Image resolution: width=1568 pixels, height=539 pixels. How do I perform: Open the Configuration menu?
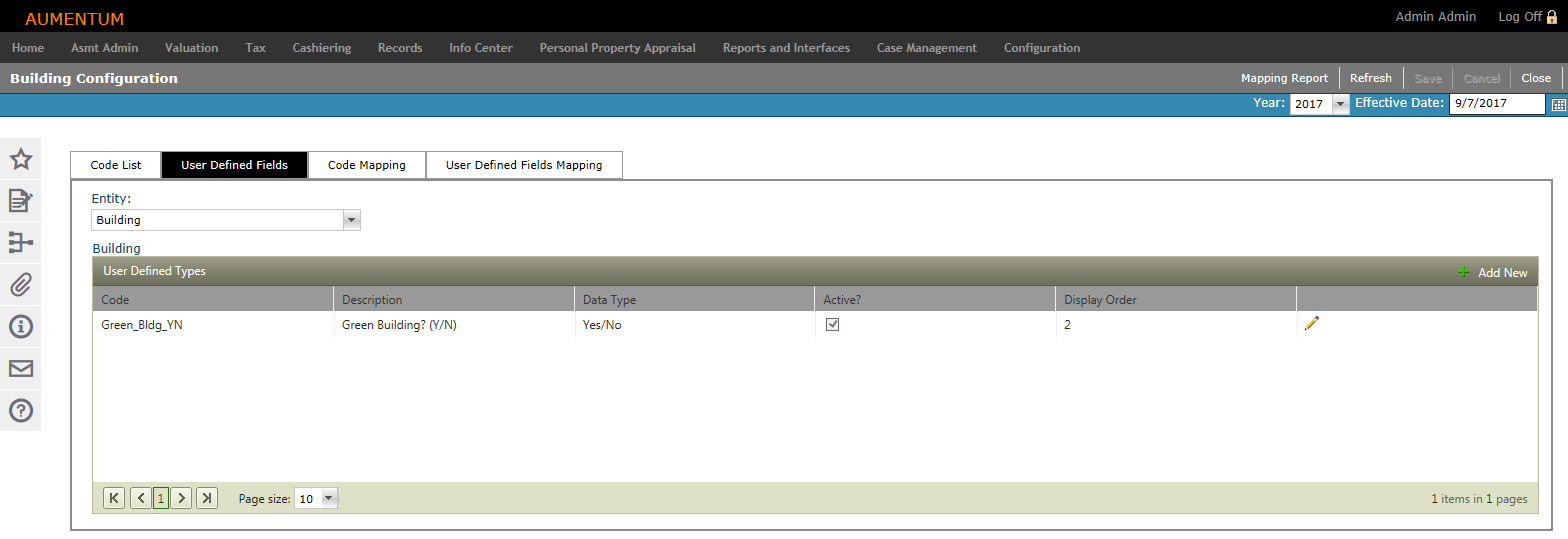[1041, 48]
